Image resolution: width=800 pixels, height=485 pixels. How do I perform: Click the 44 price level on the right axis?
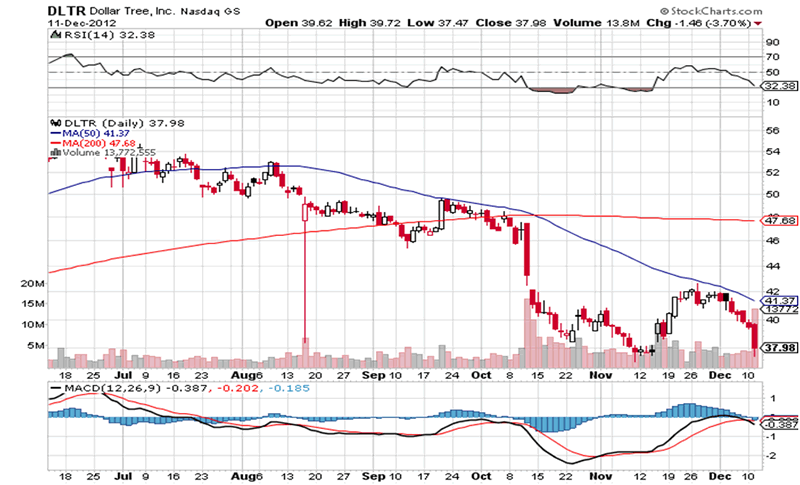click(x=772, y=266)
